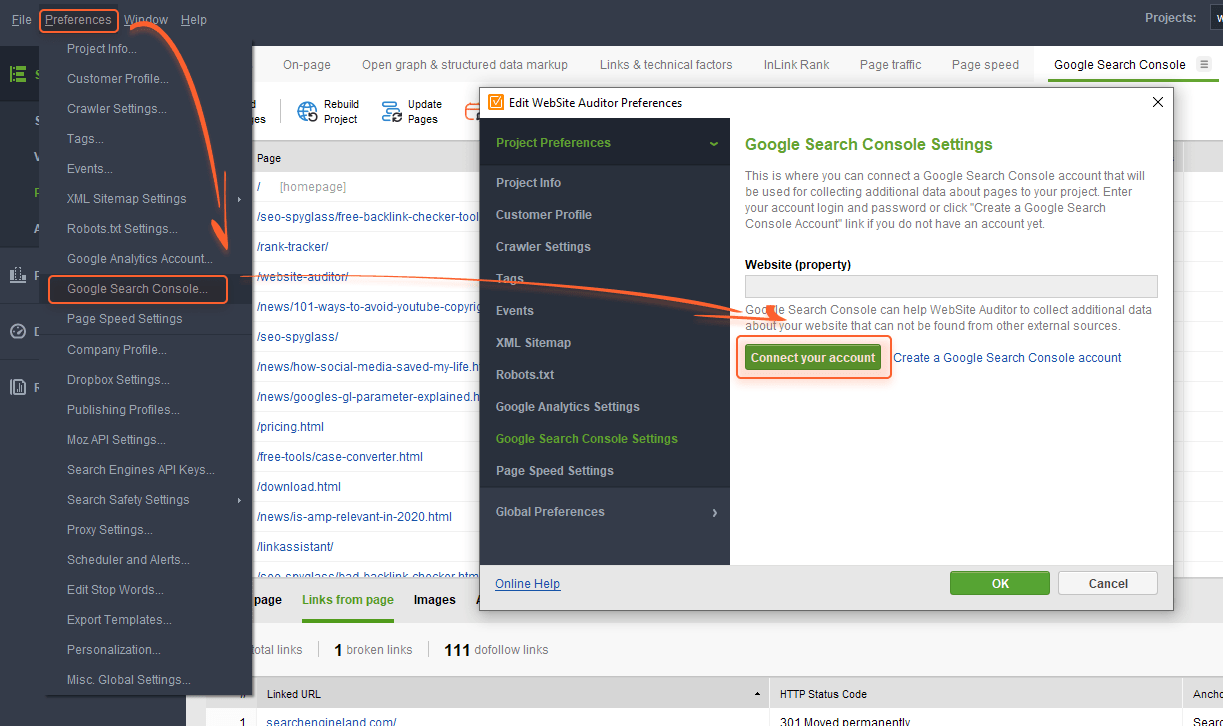
Task: Click Cancel in the preferences dialog
Action: 1108,584
